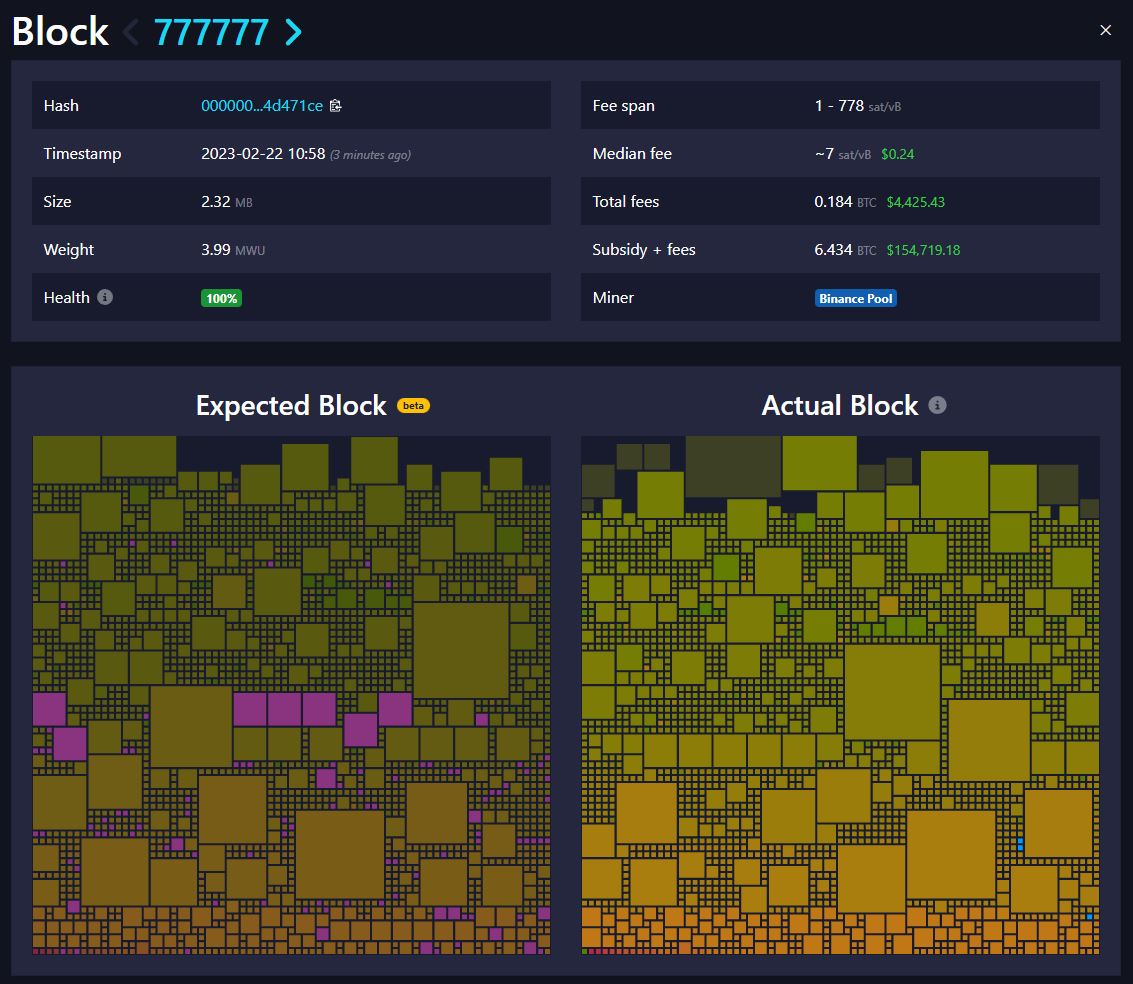This screenshot has width=1133, height=984.
Task: Click block number 777777 in the title
Action: click(211, 33)
